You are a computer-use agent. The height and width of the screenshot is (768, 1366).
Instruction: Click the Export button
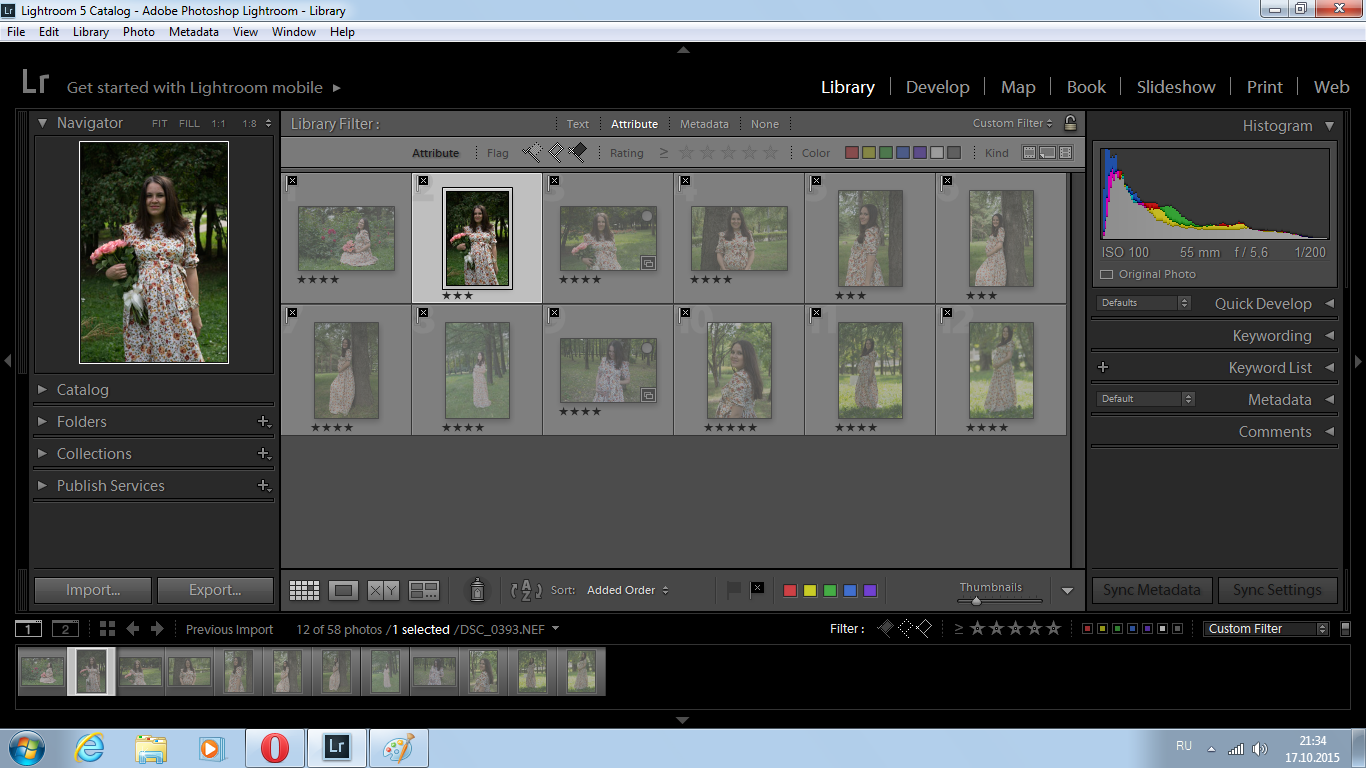click(x=215, y=590)
